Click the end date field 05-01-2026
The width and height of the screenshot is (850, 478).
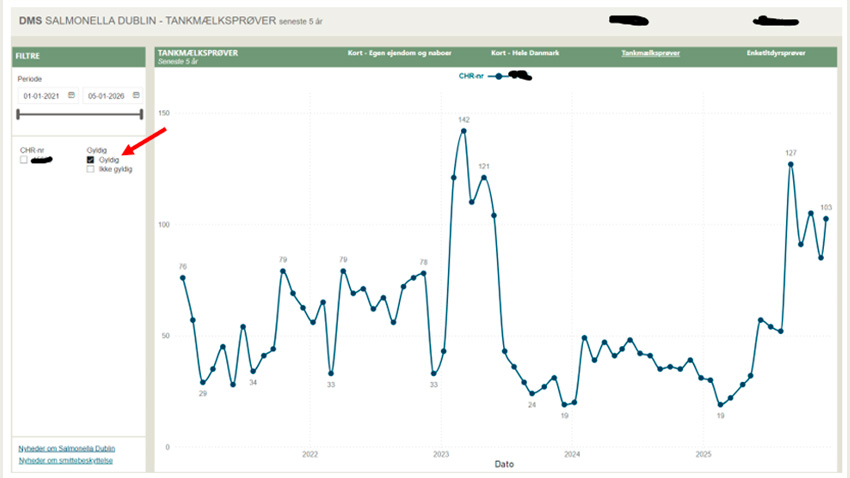[x=108, y=96]
